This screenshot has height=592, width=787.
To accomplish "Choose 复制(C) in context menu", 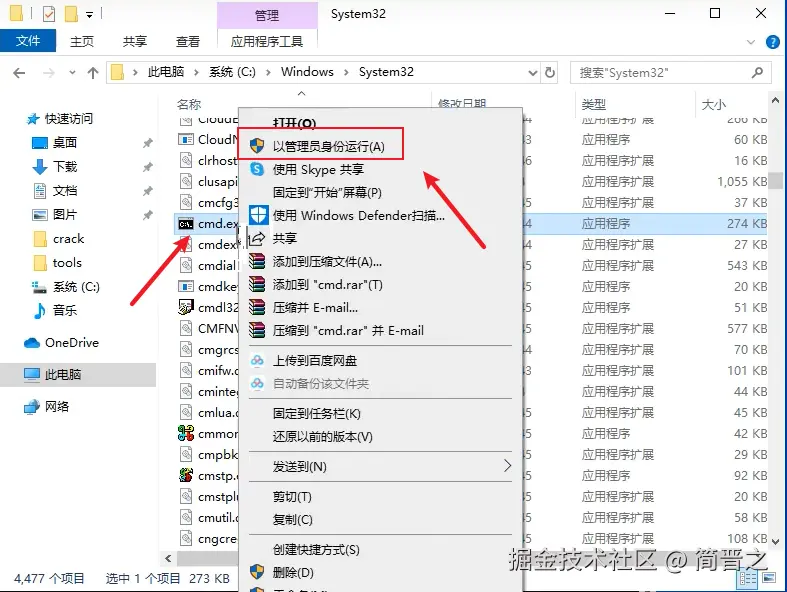I will pos(293,520).
